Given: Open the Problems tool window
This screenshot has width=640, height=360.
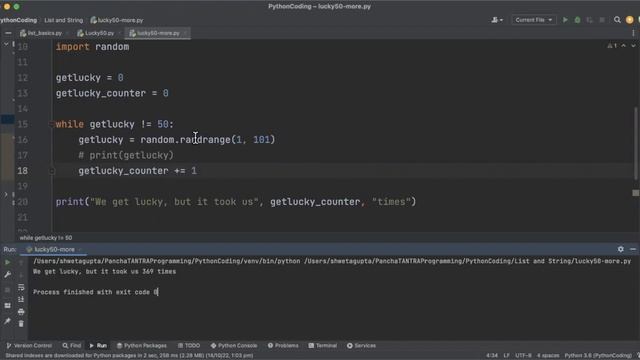Looking at the screenshot, I should pos(283,346).
